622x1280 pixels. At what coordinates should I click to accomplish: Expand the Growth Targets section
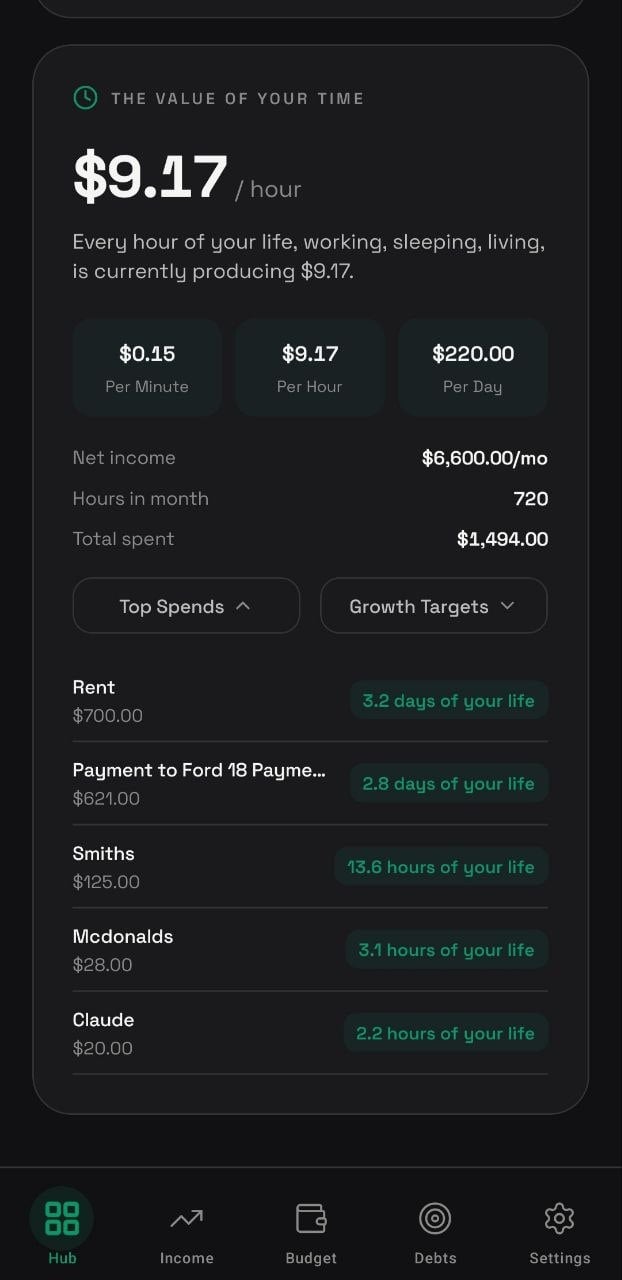433,605
